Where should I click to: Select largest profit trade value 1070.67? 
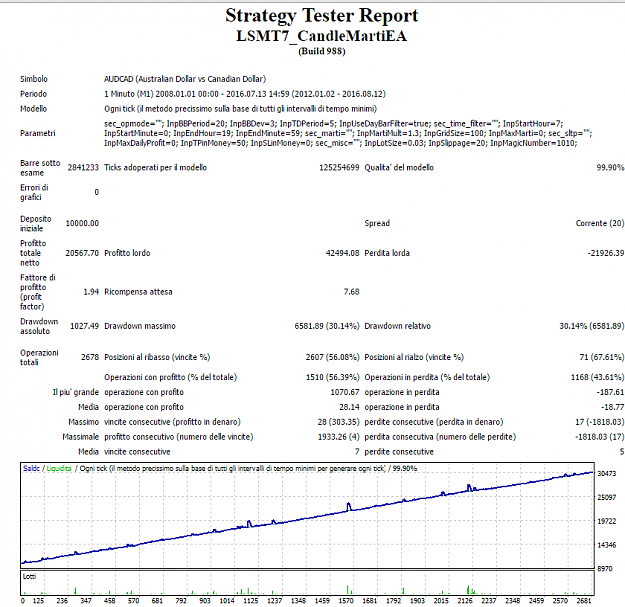[x=345, y=392]
